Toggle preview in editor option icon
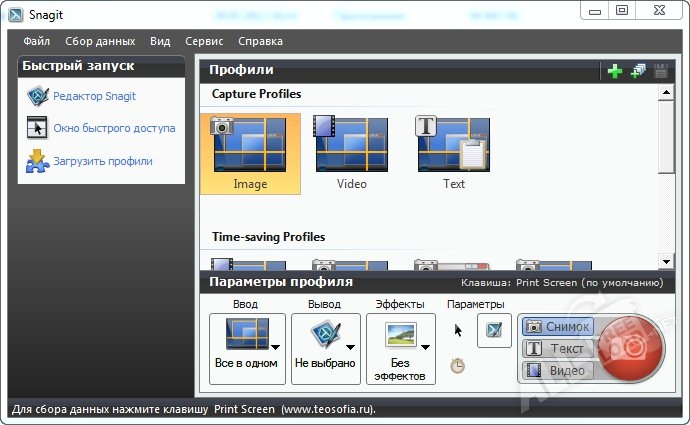Image resolution: width=690 pixels, height=425 pixels. [494, 330]
